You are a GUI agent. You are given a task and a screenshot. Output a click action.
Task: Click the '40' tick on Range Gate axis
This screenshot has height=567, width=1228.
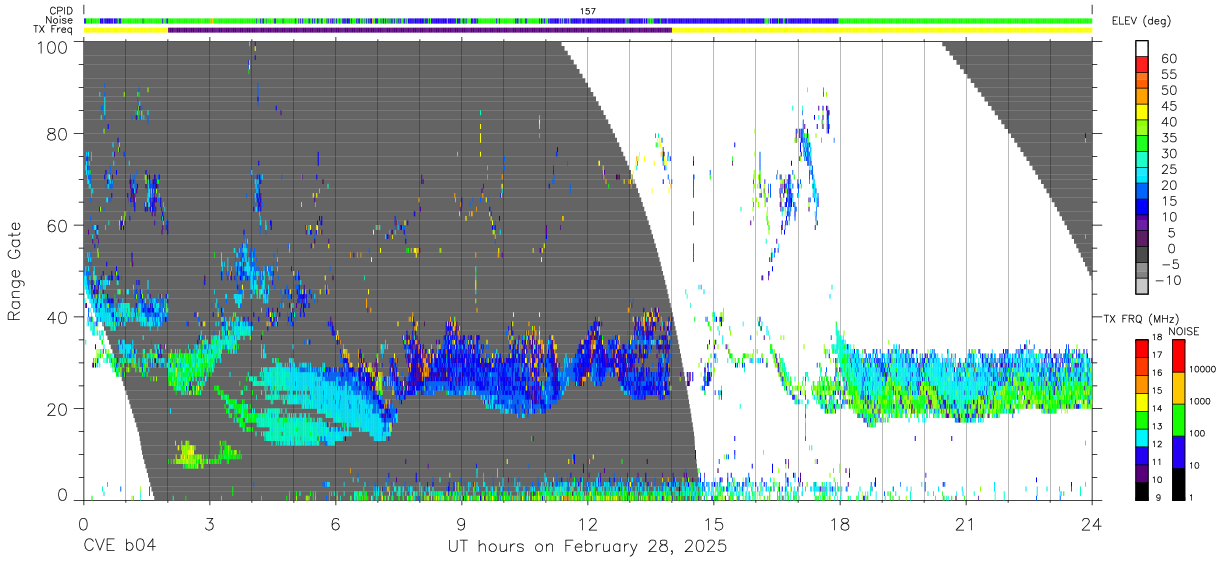coord(58,317)
